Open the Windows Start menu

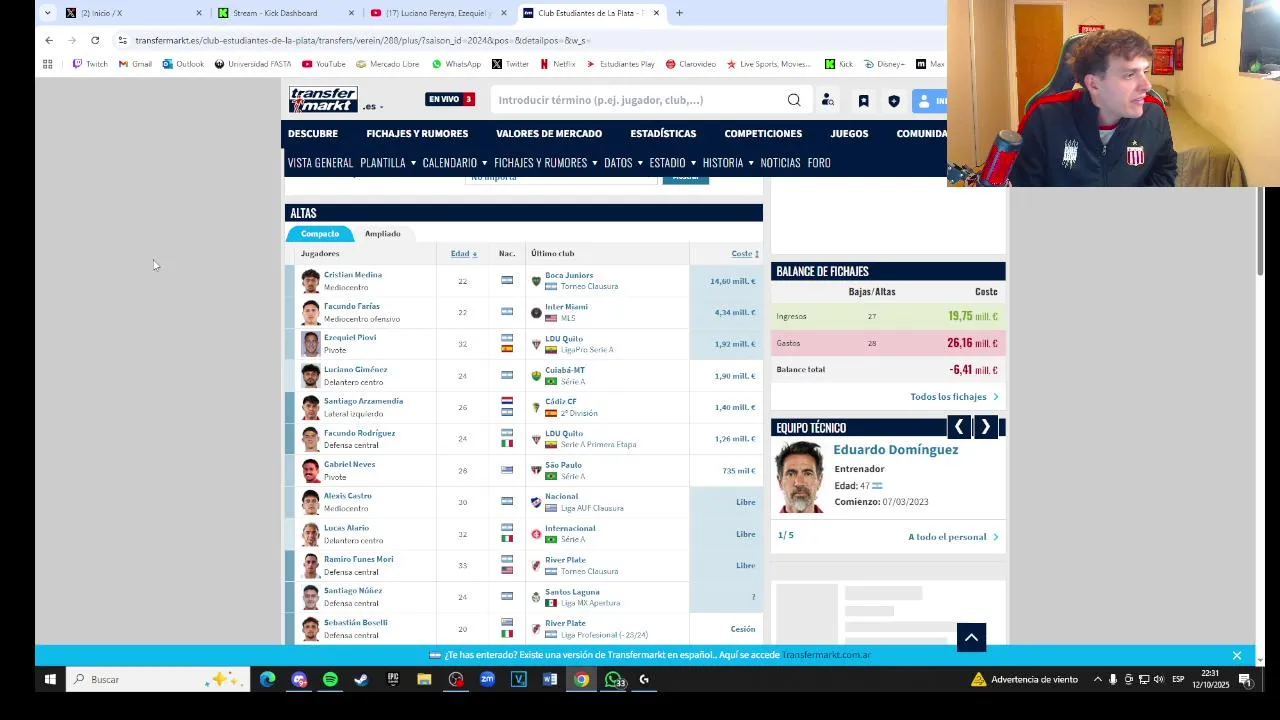click(x=50, y=680)
